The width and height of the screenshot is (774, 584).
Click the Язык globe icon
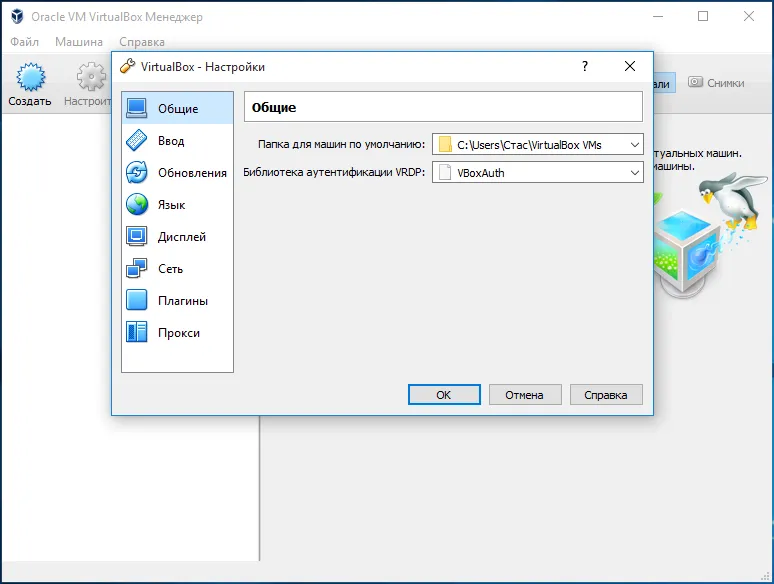coord(136,204)
